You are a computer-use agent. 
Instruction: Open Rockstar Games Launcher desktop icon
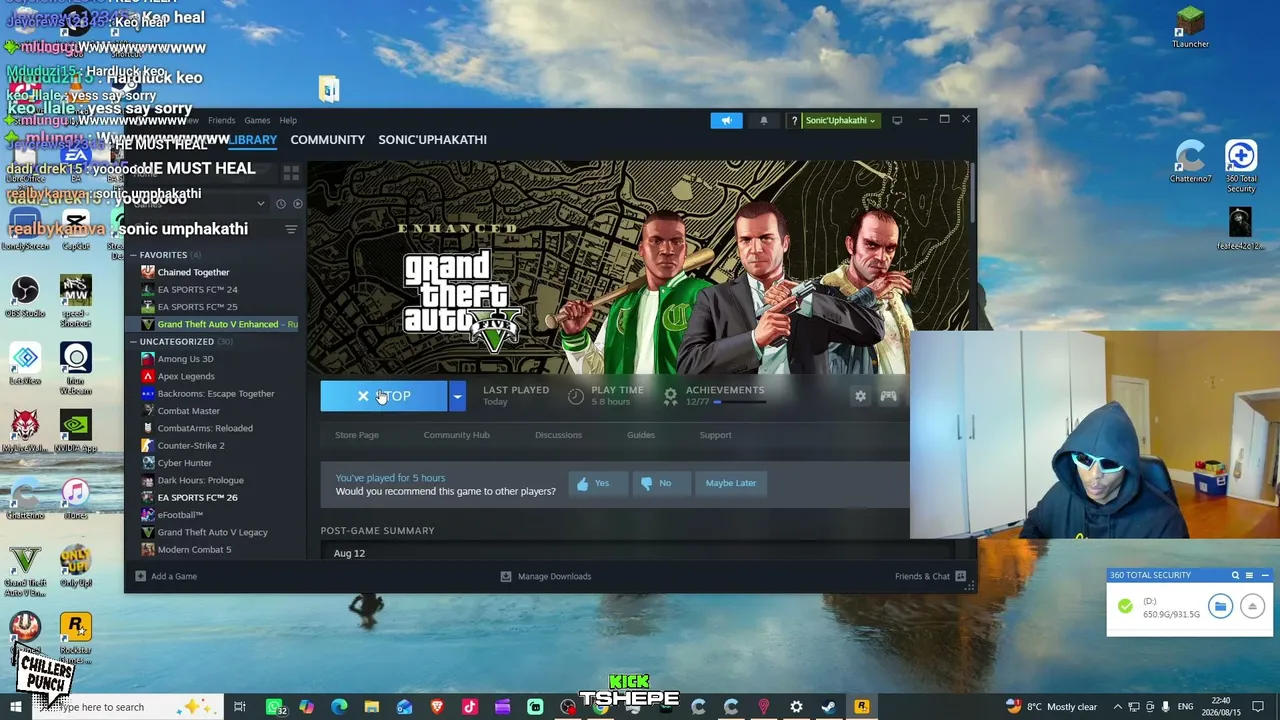(x=76, y=637)
